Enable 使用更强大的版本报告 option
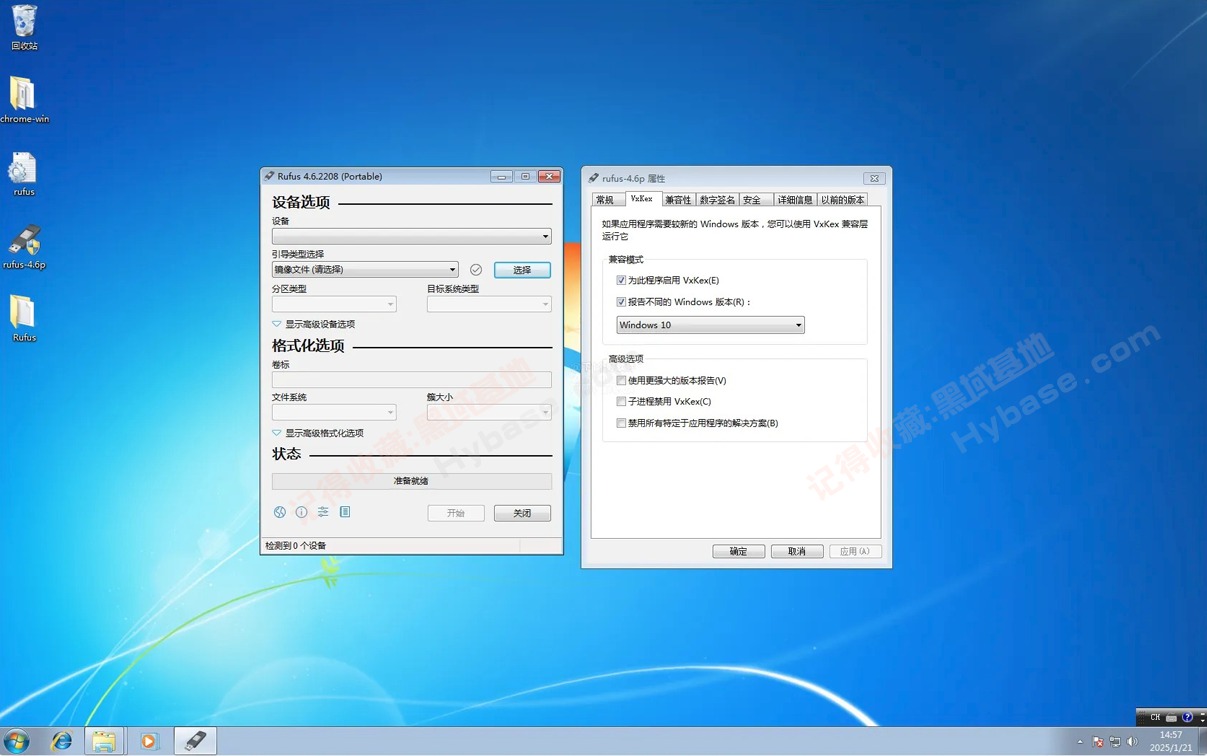The height and width of the screenshot is (756, 1207). coord(621,380)
